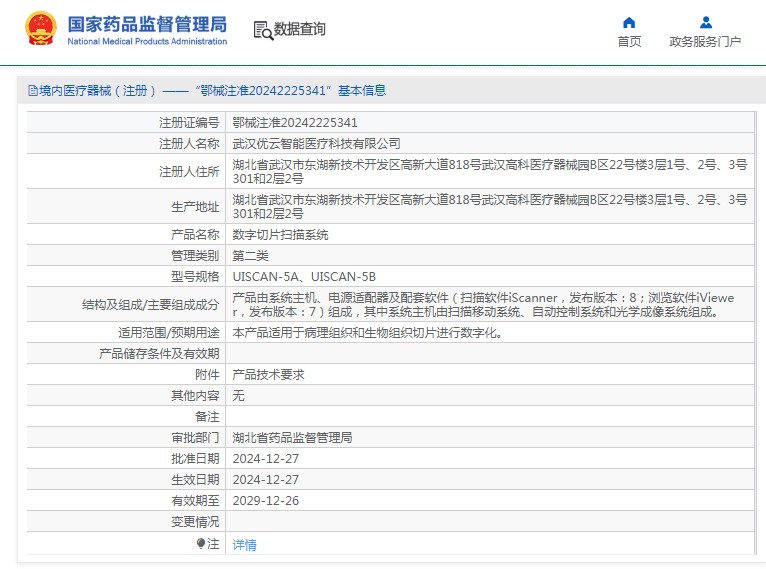
Task: Click the 适用范围/预期用途 row label
Action: click(169, 333)
